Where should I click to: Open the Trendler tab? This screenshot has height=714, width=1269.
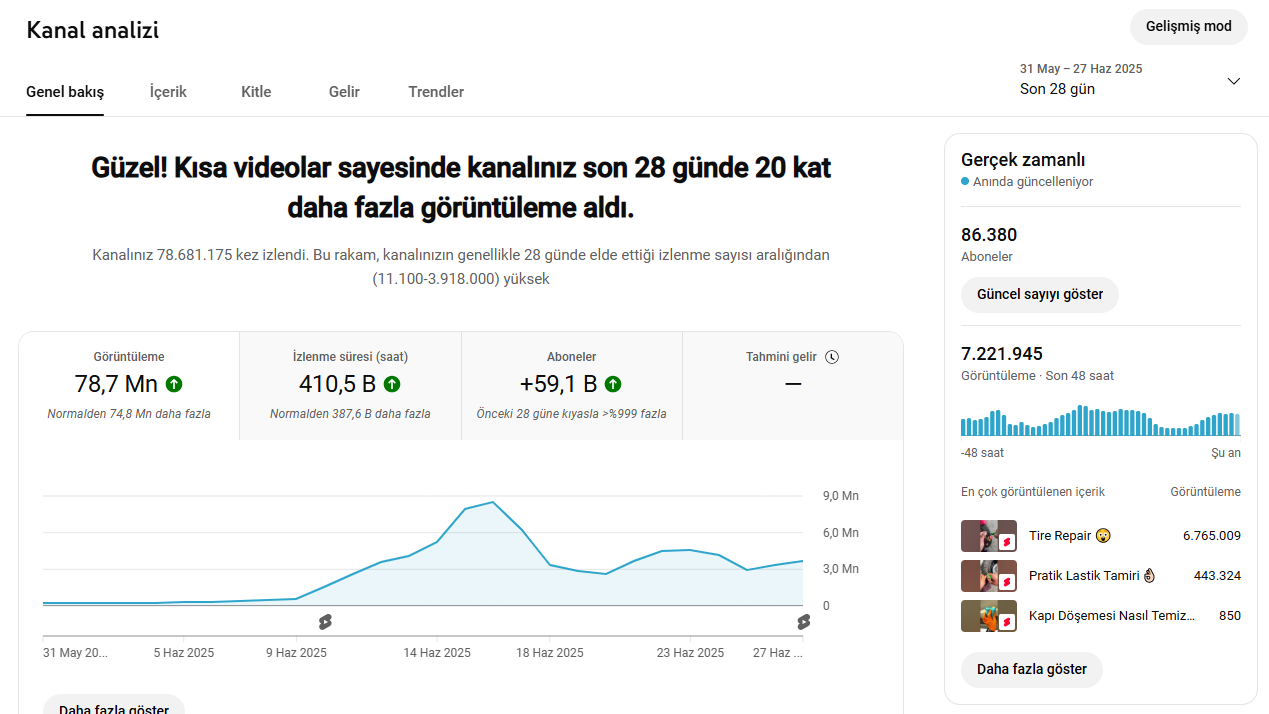point(436,92)
